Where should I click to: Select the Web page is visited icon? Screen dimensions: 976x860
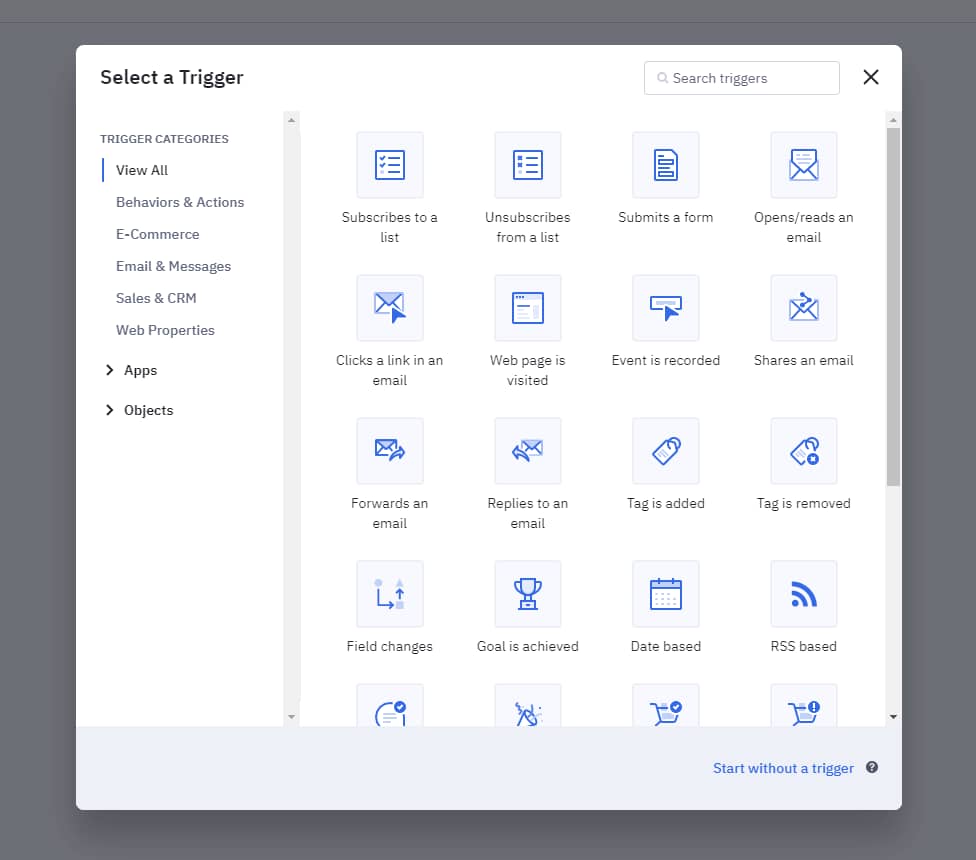[x=528, y=308]
